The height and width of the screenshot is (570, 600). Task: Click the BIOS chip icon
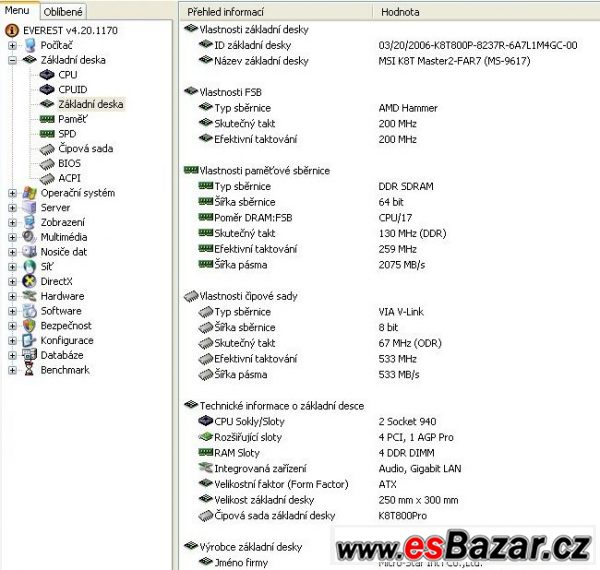point(47,164)
